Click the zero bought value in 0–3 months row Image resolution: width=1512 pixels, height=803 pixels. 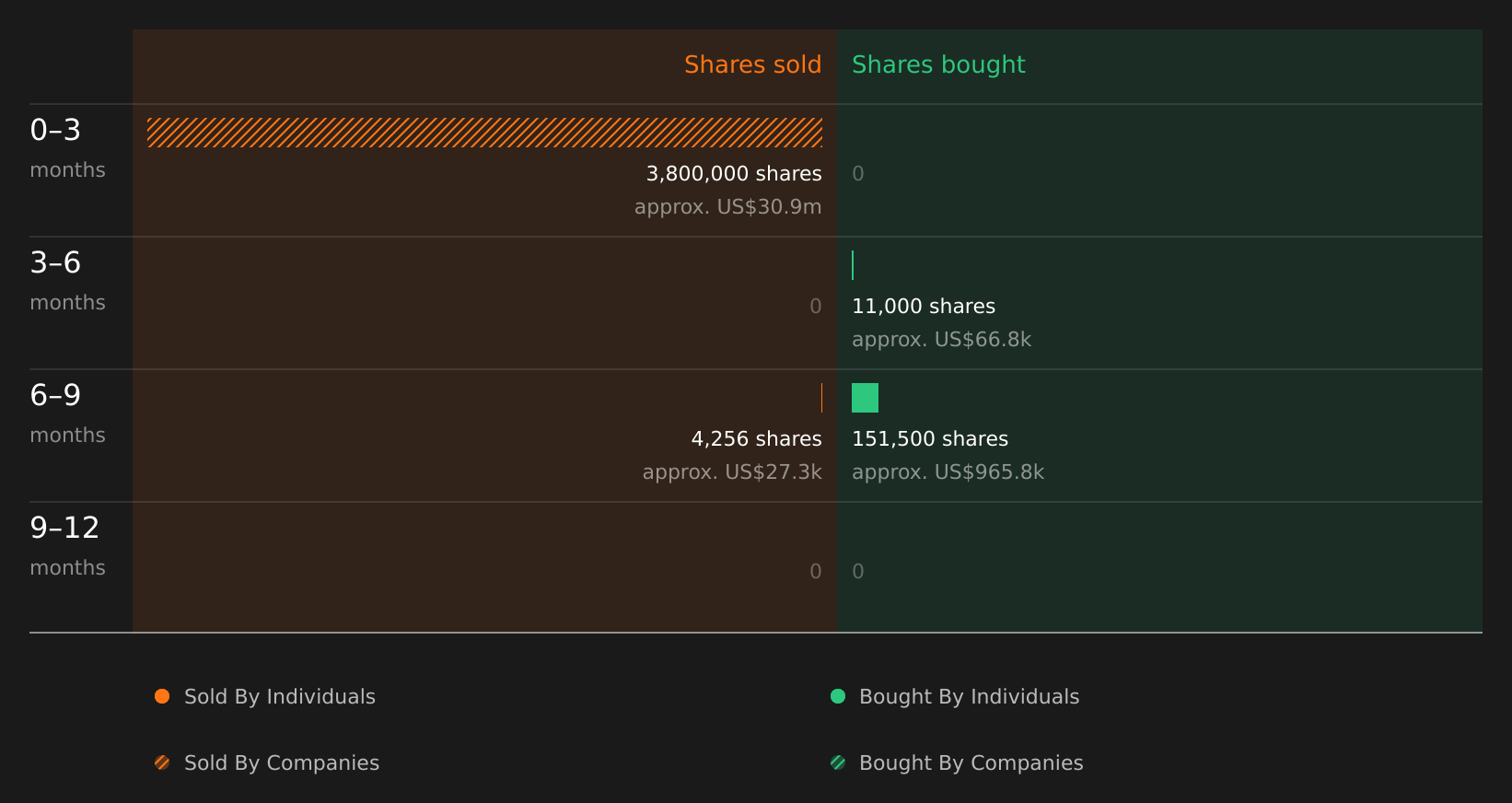click(858, 173)
